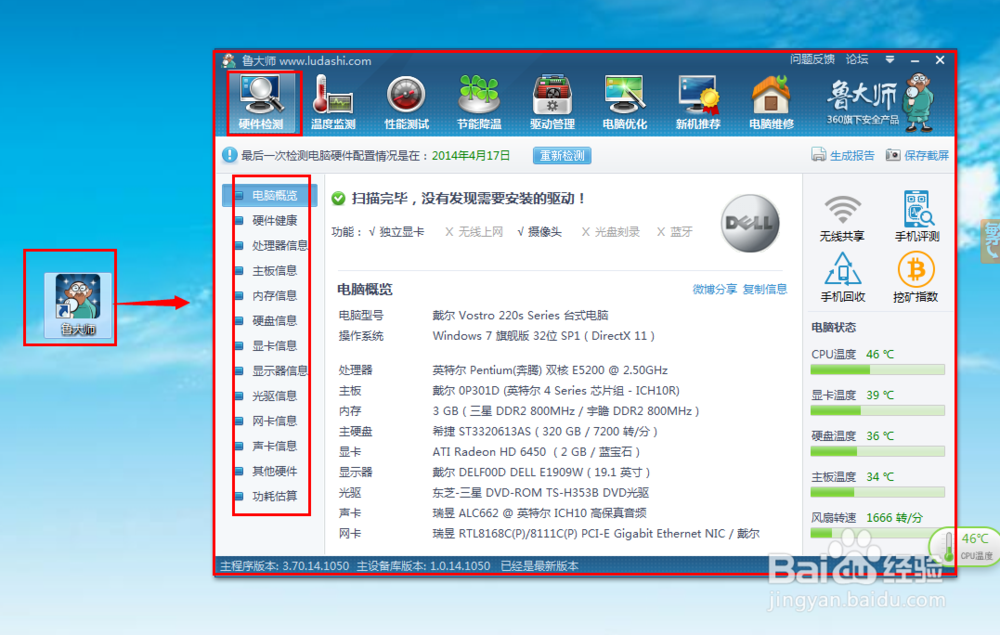Open 论坛 forum link

[x=857, y=59]
